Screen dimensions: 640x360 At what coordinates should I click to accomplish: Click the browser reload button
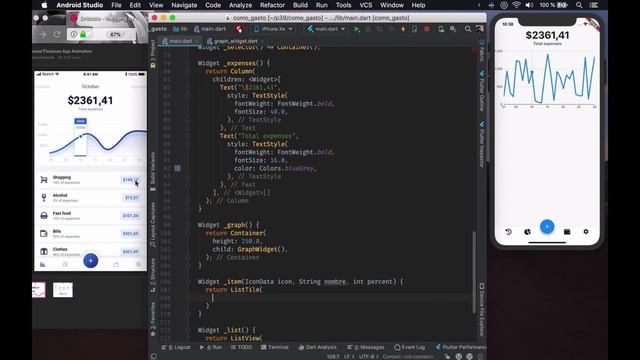57,35
